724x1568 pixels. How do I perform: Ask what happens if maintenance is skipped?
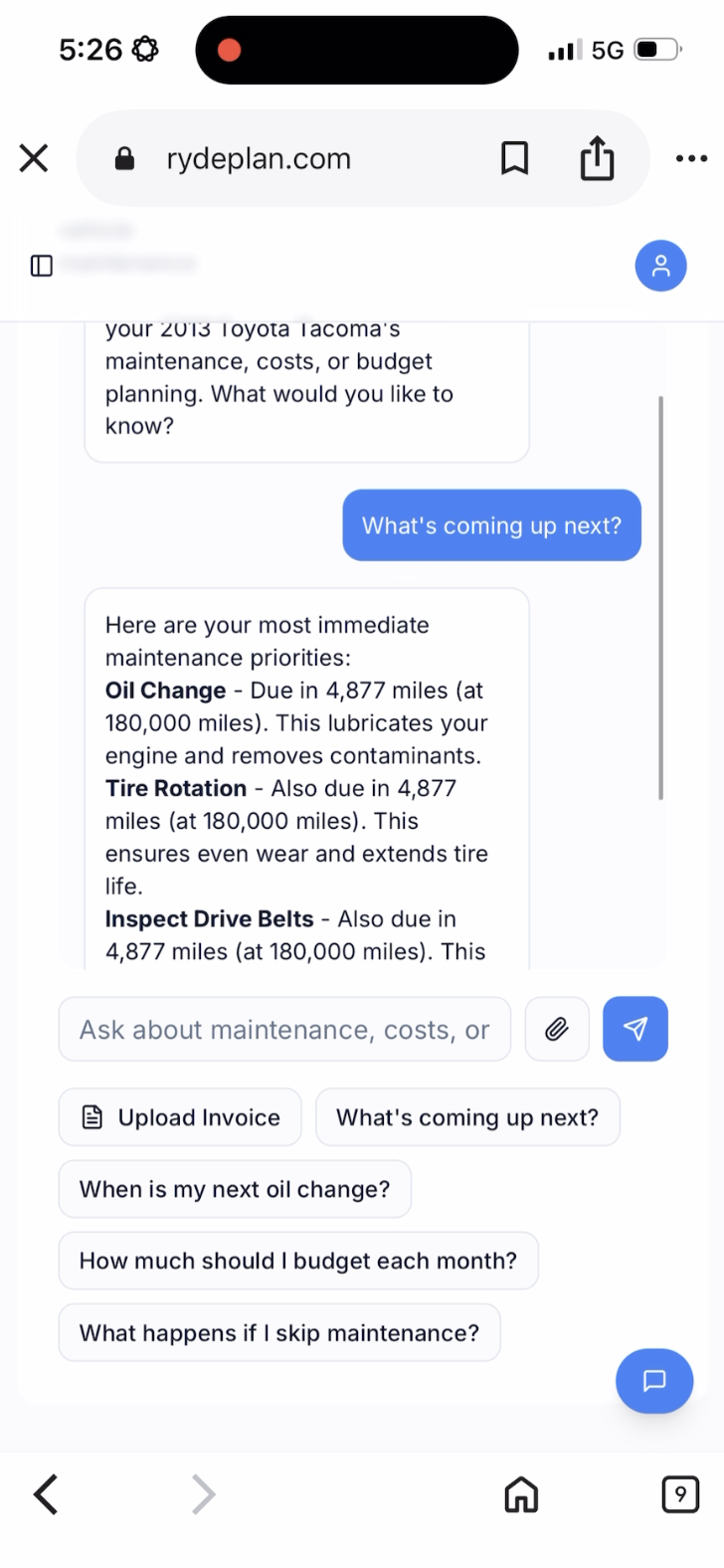point(279,1332)
